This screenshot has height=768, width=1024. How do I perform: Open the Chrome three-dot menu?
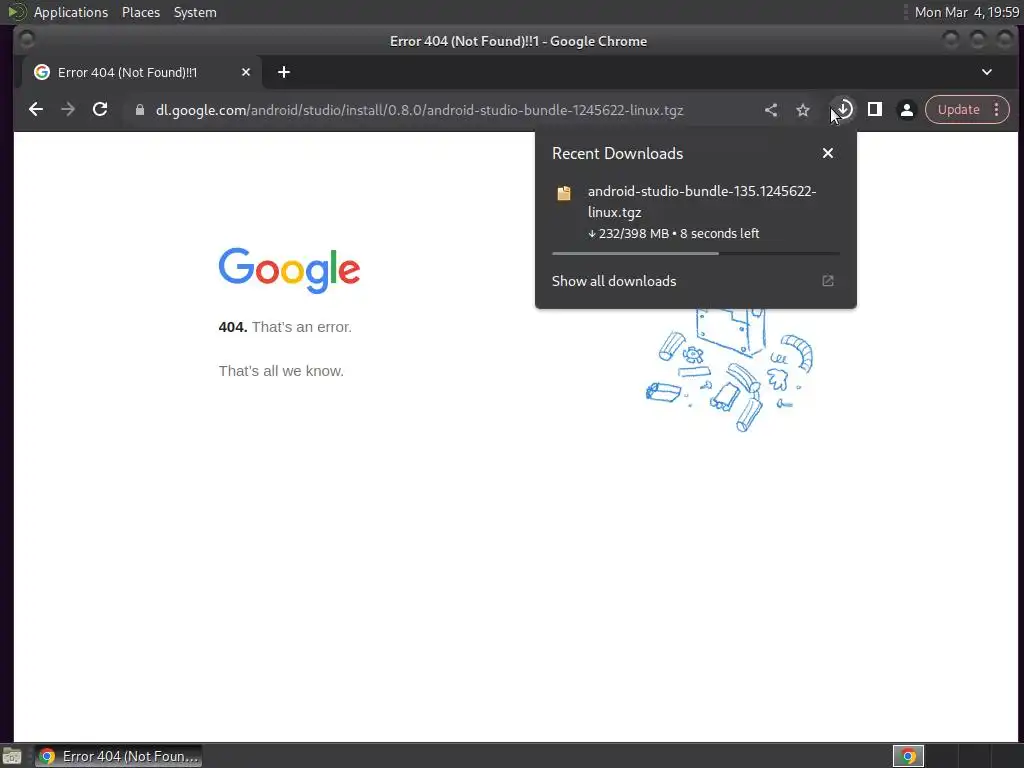pos(997,110)
